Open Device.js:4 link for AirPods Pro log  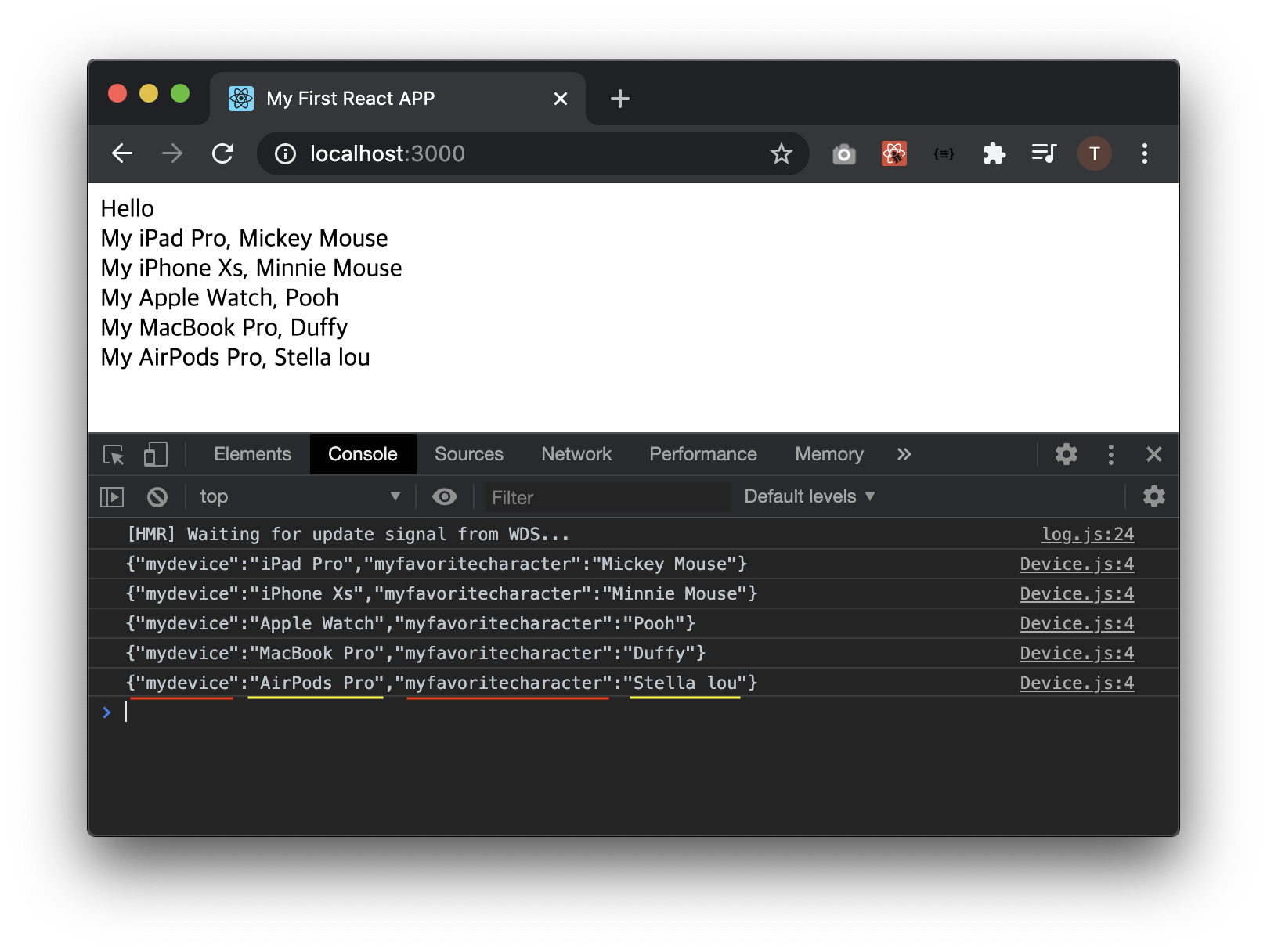point(1077,683)
